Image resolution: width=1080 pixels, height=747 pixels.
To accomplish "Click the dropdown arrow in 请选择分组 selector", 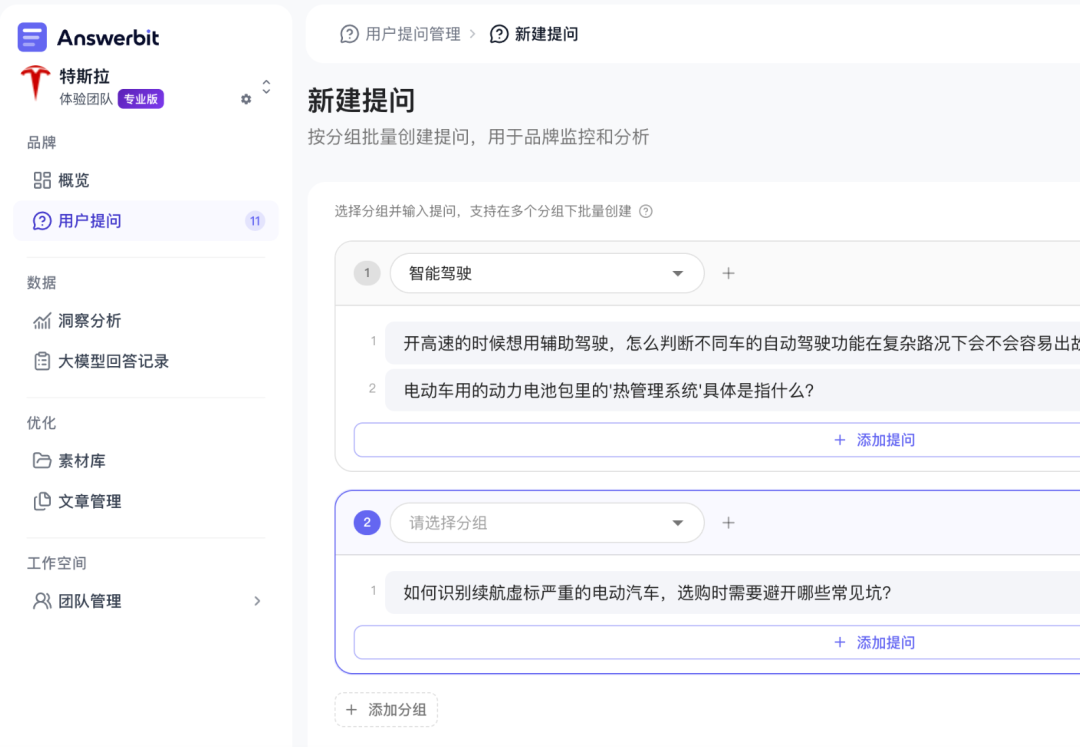I will click(x=678, y=523).
